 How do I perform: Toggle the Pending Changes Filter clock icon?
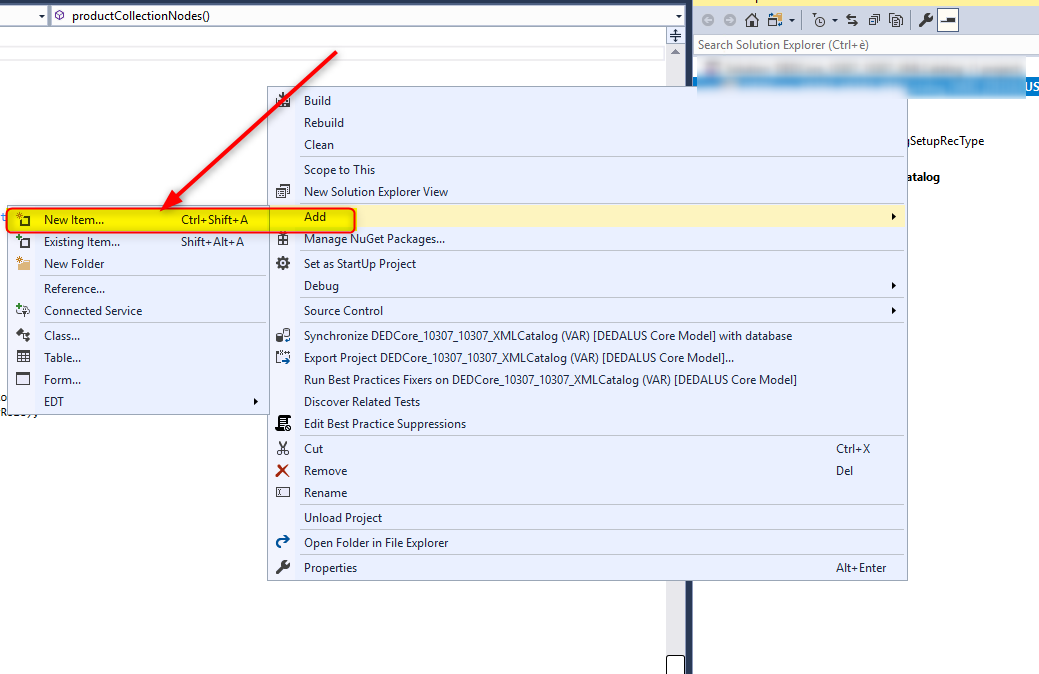tap(818, 19)
